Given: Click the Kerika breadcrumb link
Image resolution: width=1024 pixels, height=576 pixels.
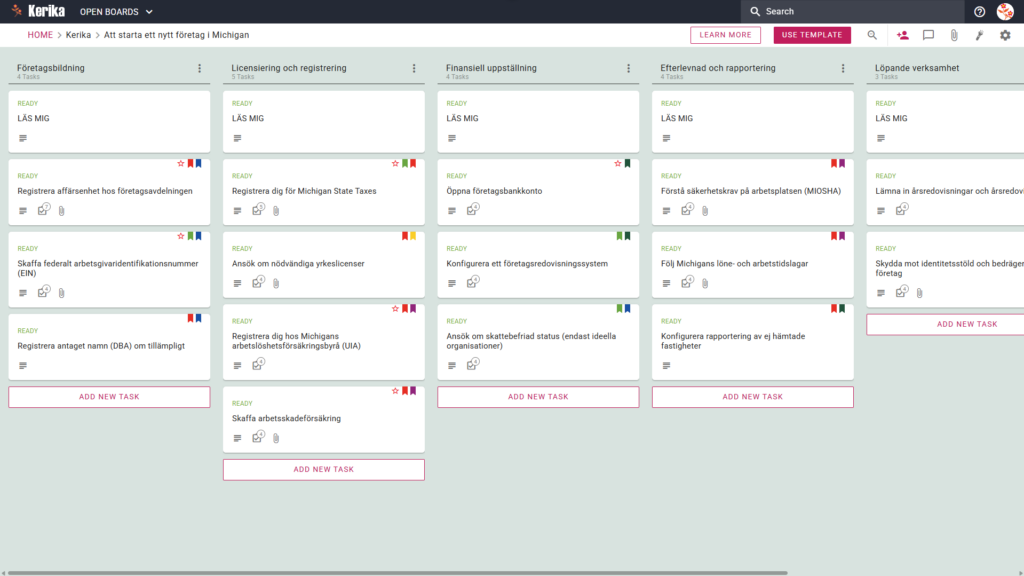Looking at the screenshot, I should 78,35.
